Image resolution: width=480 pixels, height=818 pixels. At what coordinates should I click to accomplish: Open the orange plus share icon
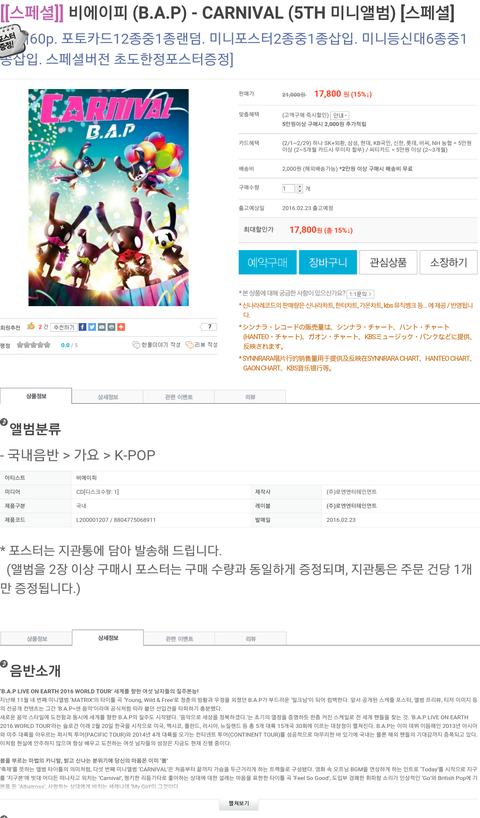pyautogui.click(x=121, y=327)
